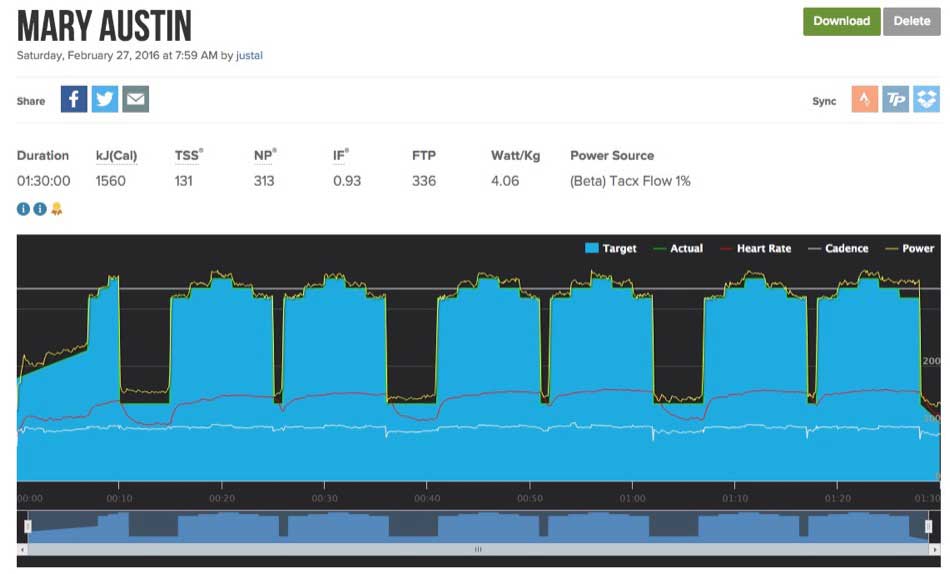Click the navigator scrollbar thumb grip
Viewport: 950px width, 574px height.
(x=478, y=549)
